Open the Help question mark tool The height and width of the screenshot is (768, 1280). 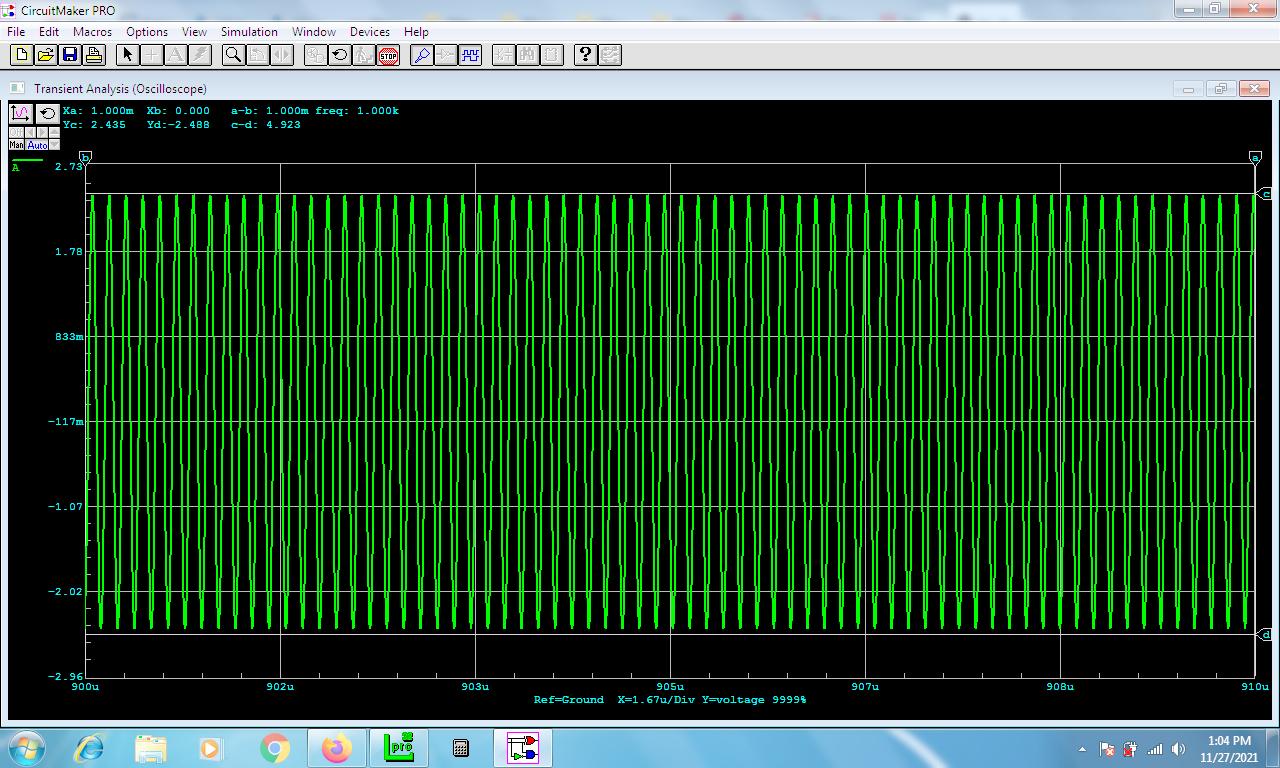coord(585,55)
